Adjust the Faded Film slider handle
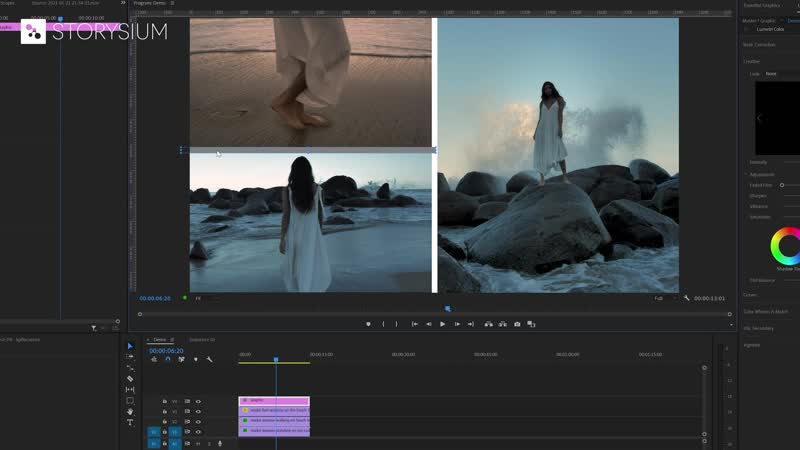Viewport: 800px width, 450px height. 782,185
